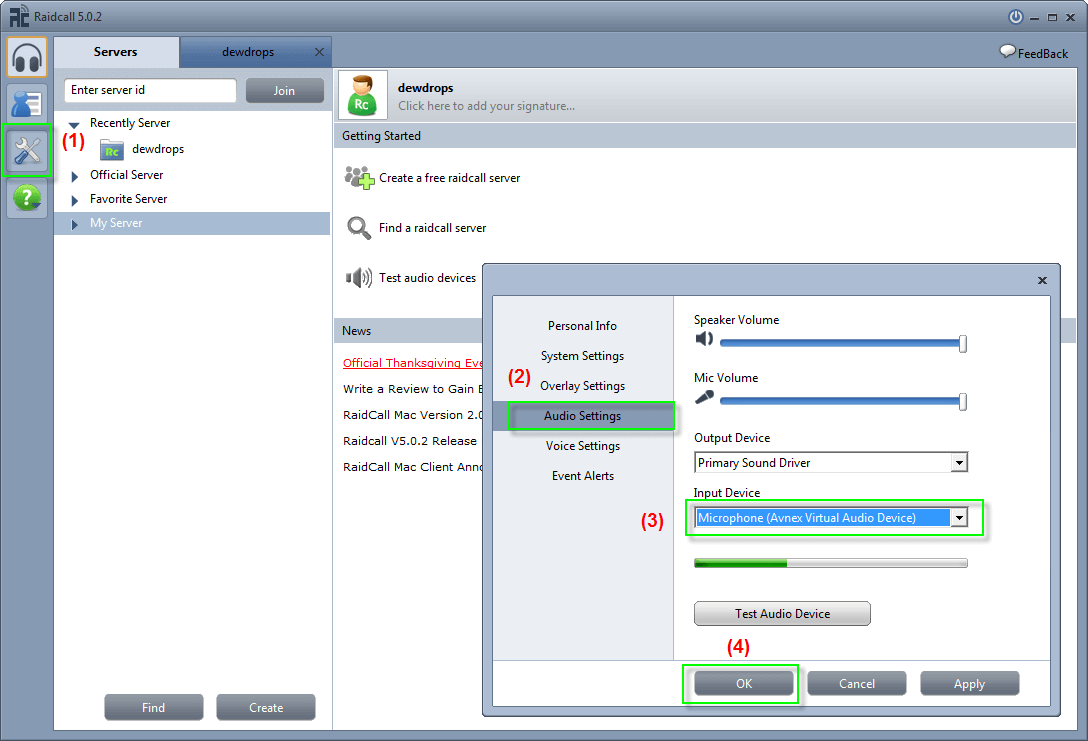
Task: Click the Create a free raidcall server icon
Action: (x=359, y=178)
